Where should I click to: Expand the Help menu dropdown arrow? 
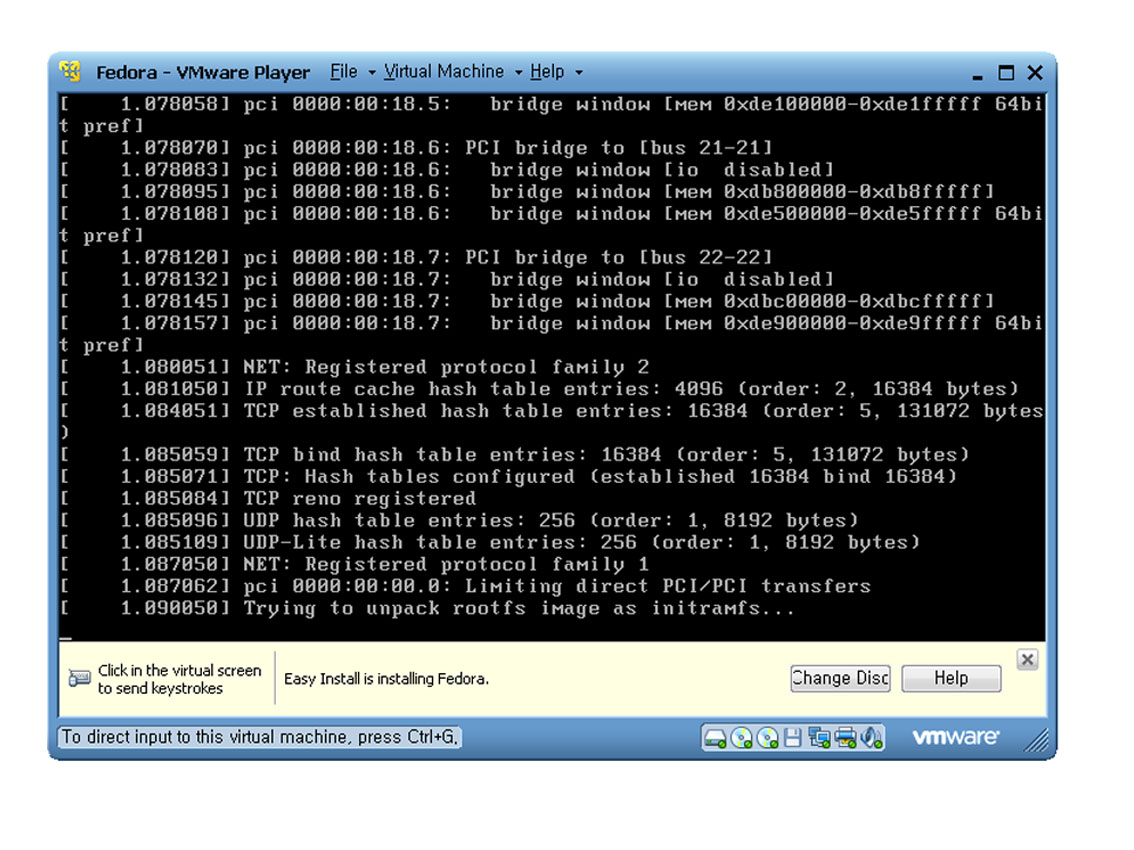pyautogui.click(x=579, y=72)
